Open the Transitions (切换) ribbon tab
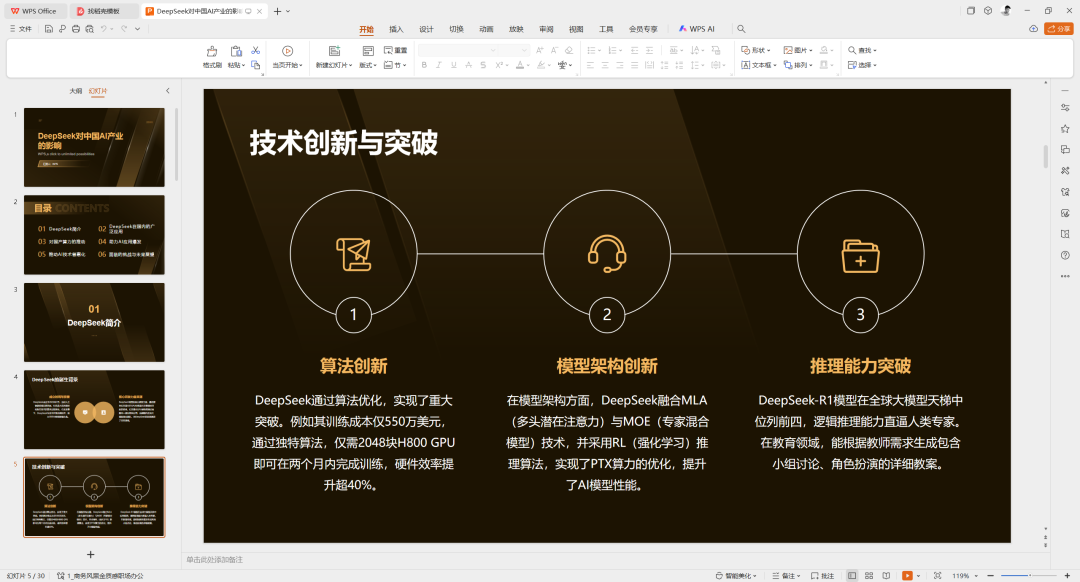The width and height of the screenshot is (1080, 582). point(456,29)
